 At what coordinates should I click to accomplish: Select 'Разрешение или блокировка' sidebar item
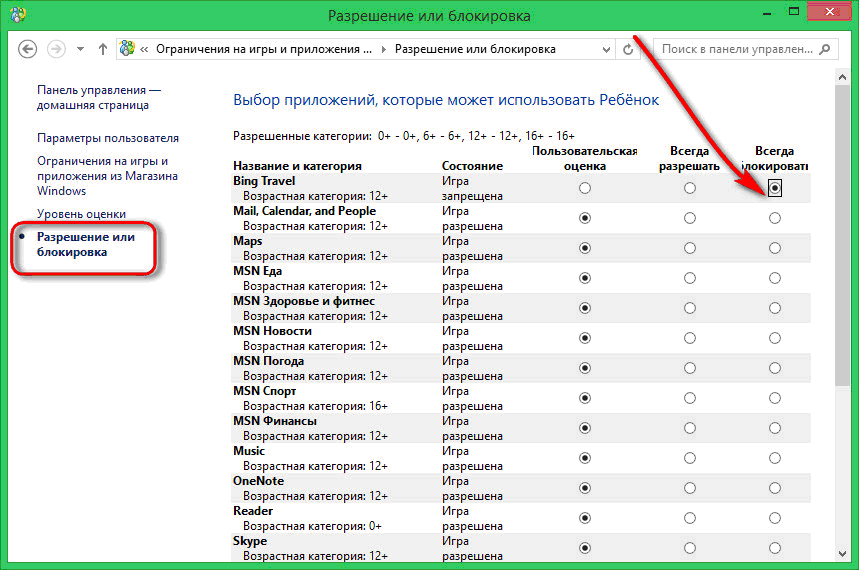85,244
